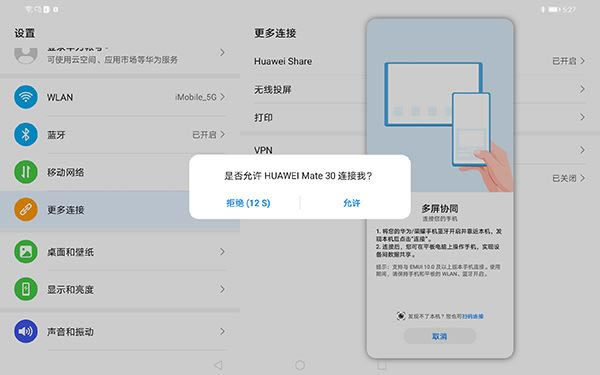Viewport: 600px width, 375px height.
Task: Expand chevron next to 已关闭 status
Action: point(582,178)
